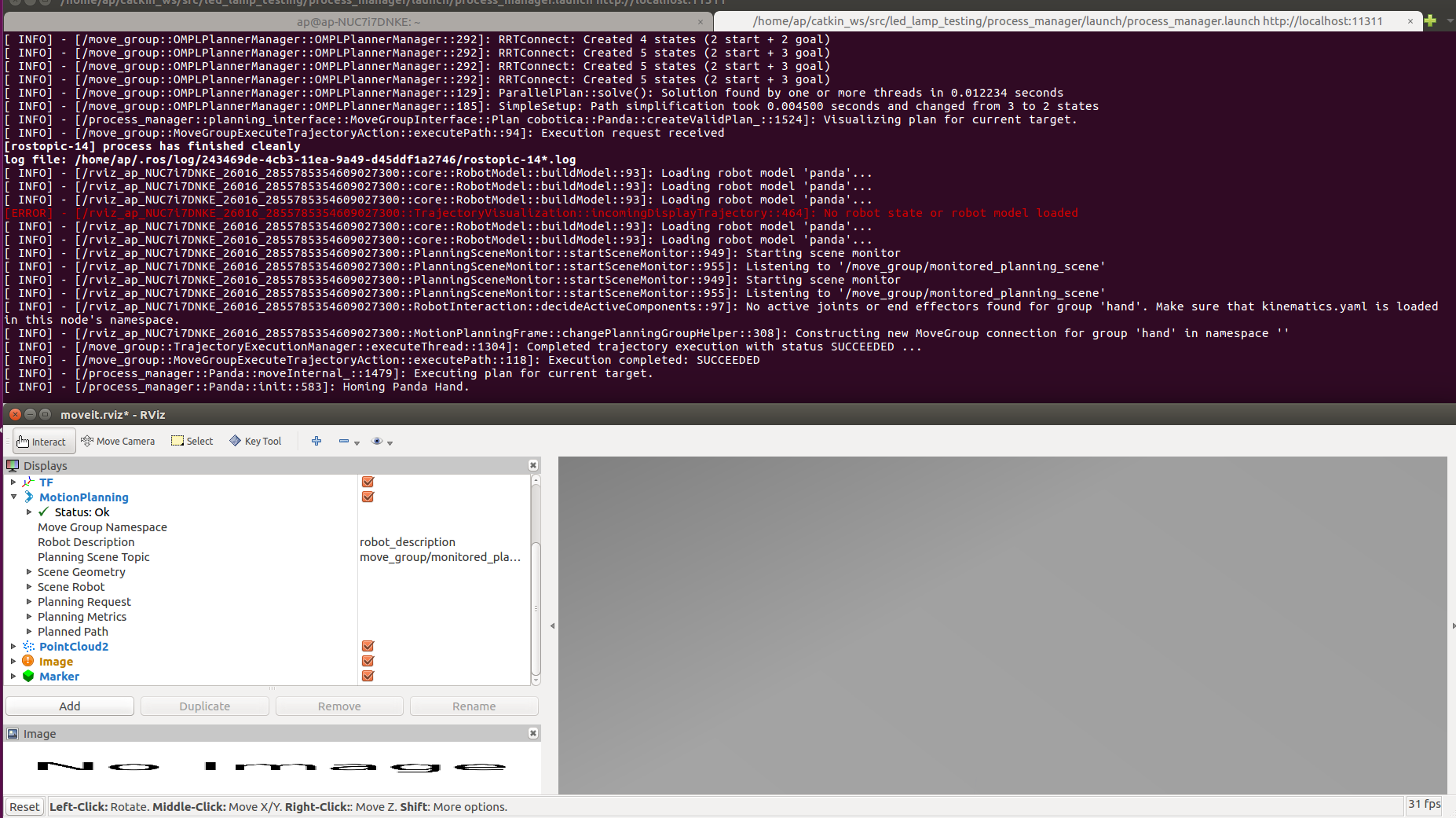Edit the move_group/monitored_pla... topic value
Screen dimensions: 1456x818
[444, 557]
